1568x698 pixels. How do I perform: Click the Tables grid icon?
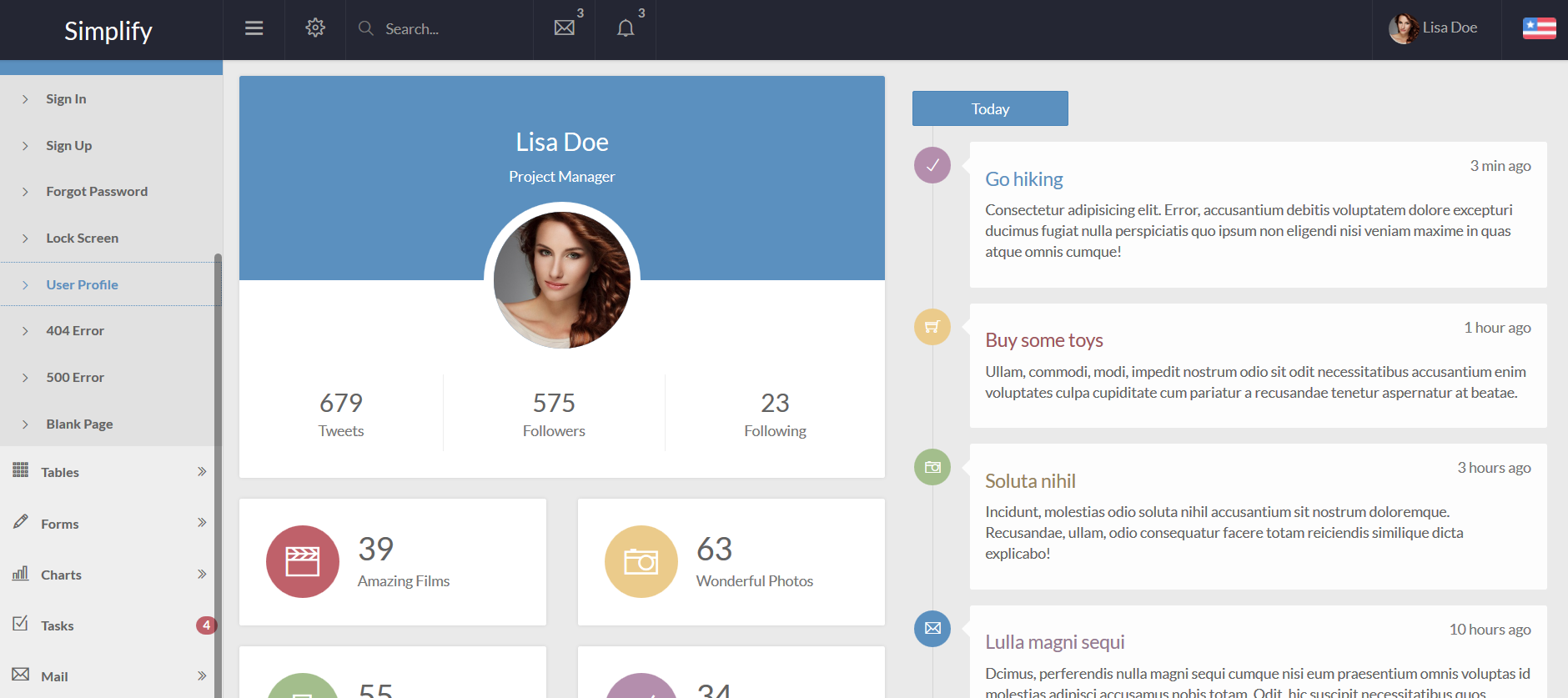coord(21,470)
